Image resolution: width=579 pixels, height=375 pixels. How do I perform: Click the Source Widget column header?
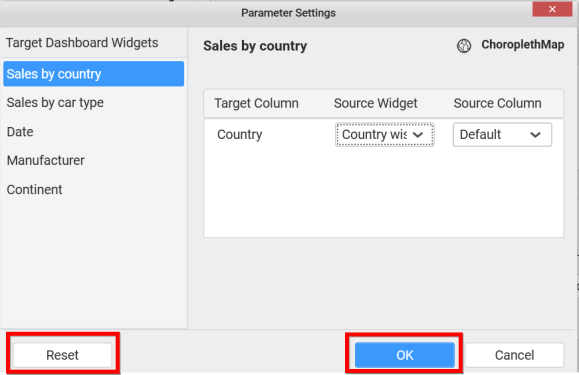pyautogui.click(x=376, y=103)
